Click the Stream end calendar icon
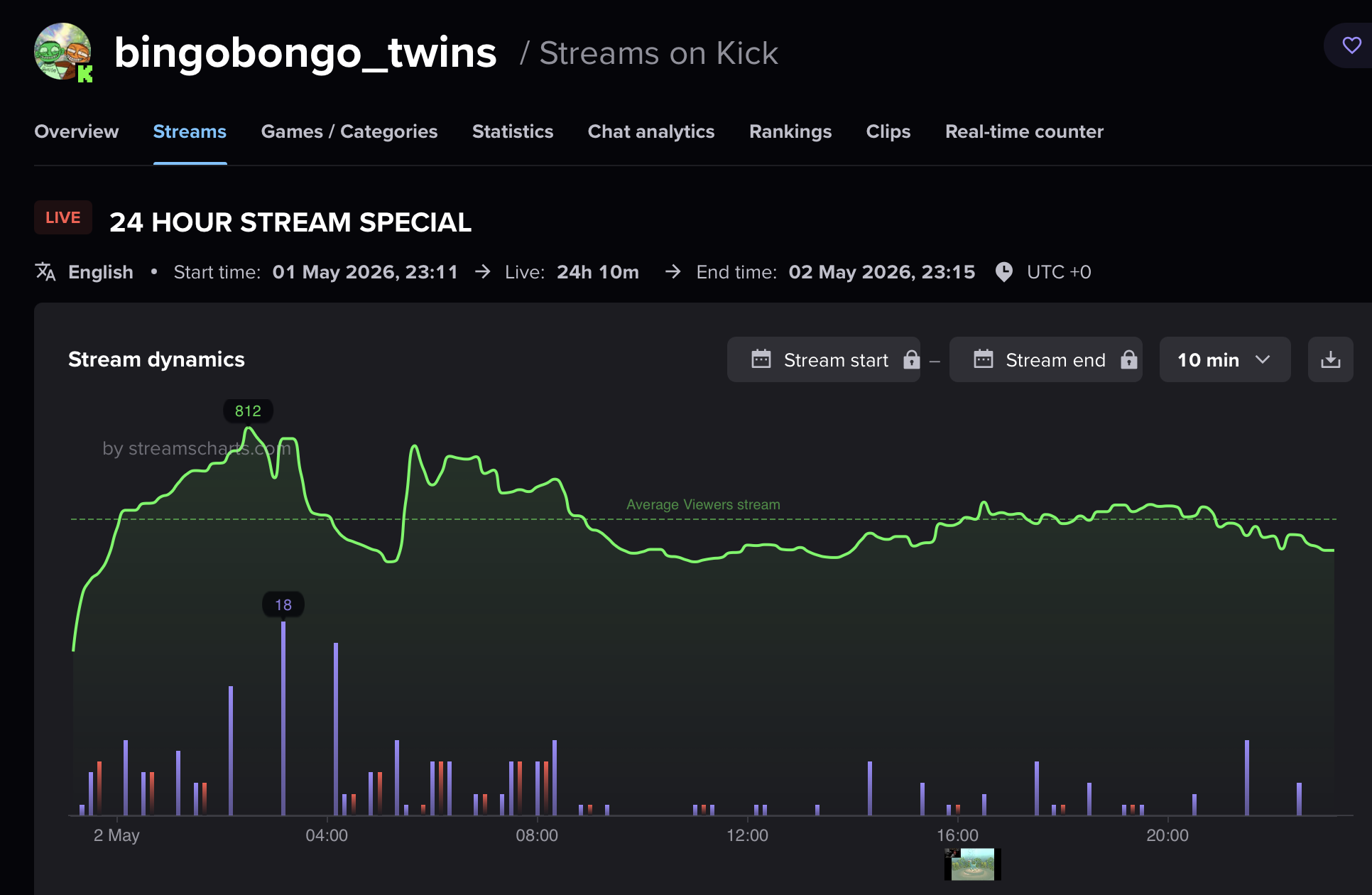The width and height of the screenshot is (1372, 895). coord(983,359)
